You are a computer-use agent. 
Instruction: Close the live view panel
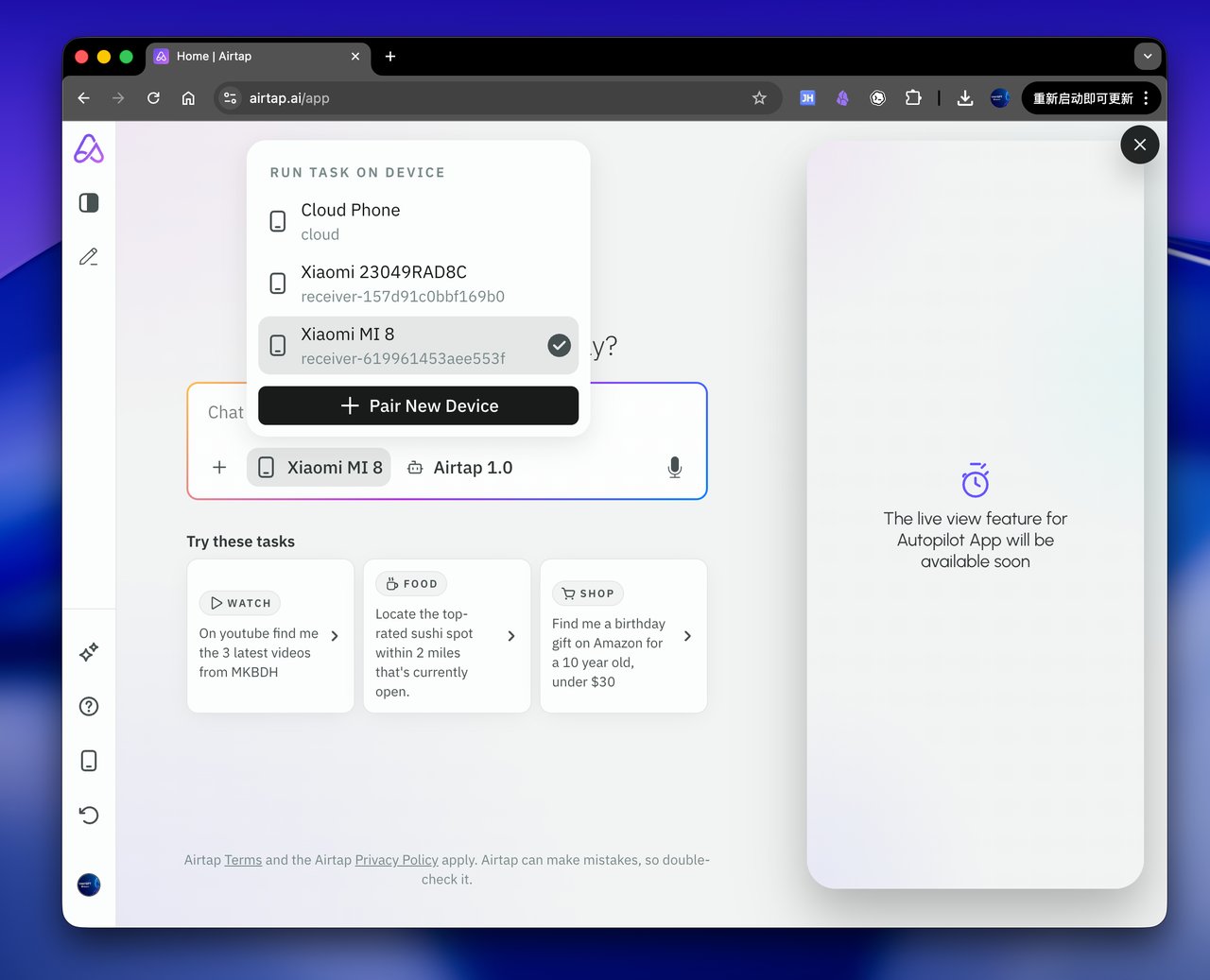tap(1140, 145)
